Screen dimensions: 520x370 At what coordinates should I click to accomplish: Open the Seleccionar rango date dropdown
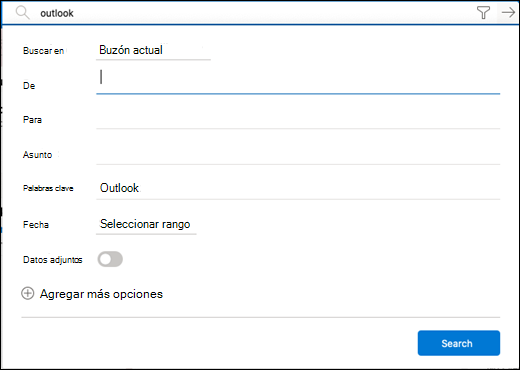[x=146, y=224]
